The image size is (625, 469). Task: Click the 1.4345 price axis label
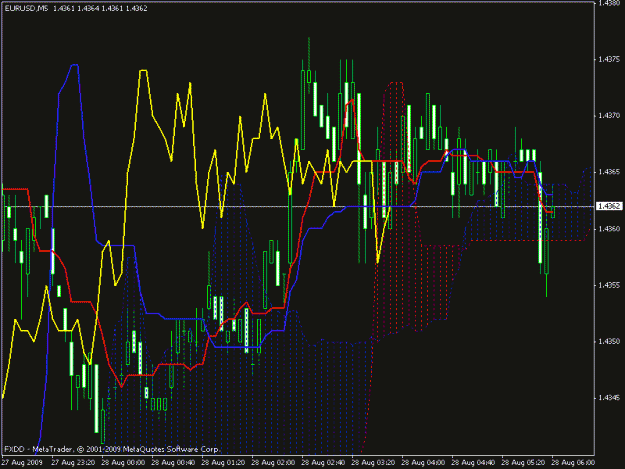[x=609, y=398]
